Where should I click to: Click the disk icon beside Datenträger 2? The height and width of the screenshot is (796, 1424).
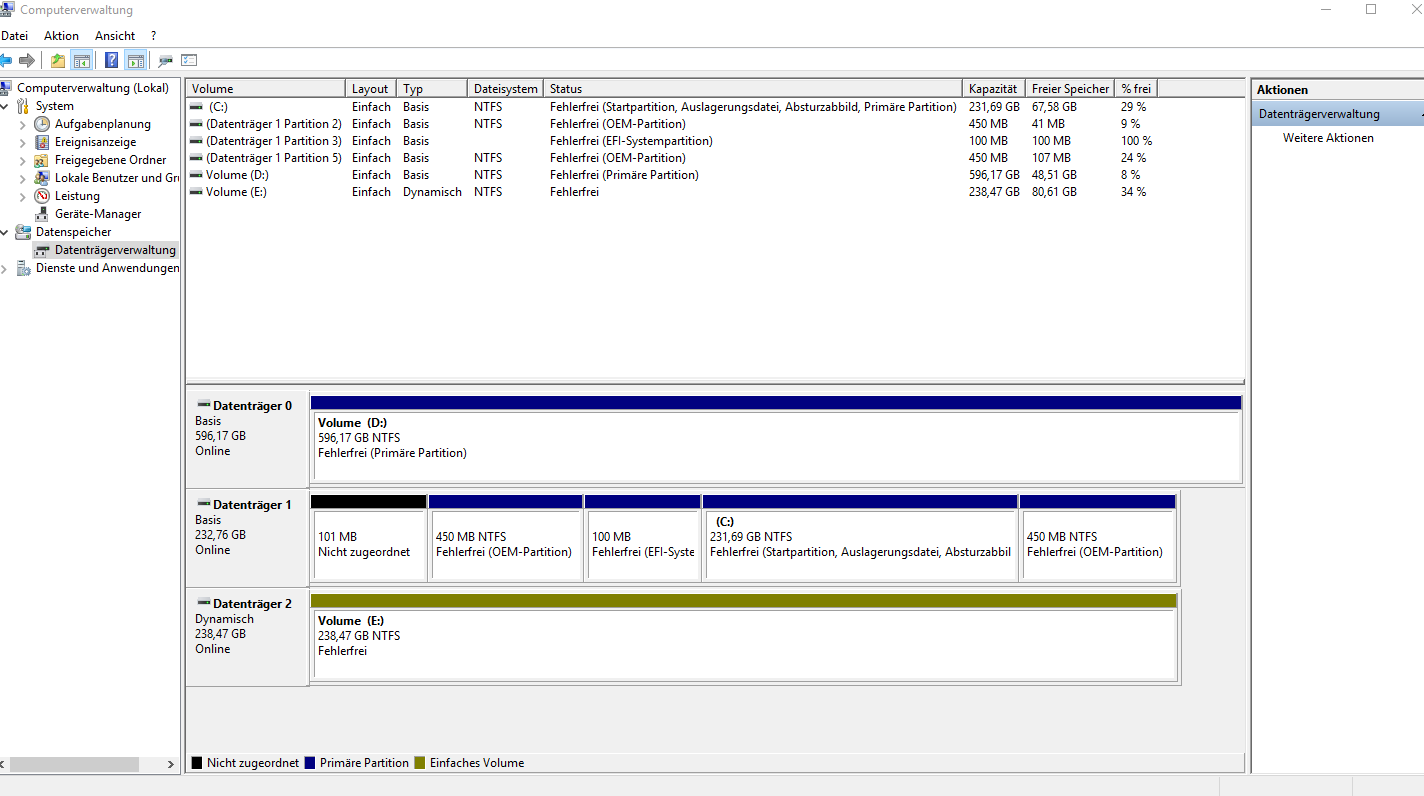tap(203, 603)
